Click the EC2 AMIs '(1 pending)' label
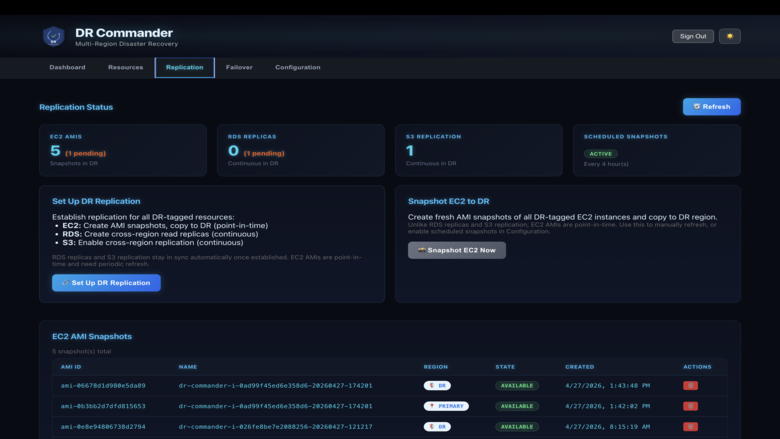 (86, 153)
